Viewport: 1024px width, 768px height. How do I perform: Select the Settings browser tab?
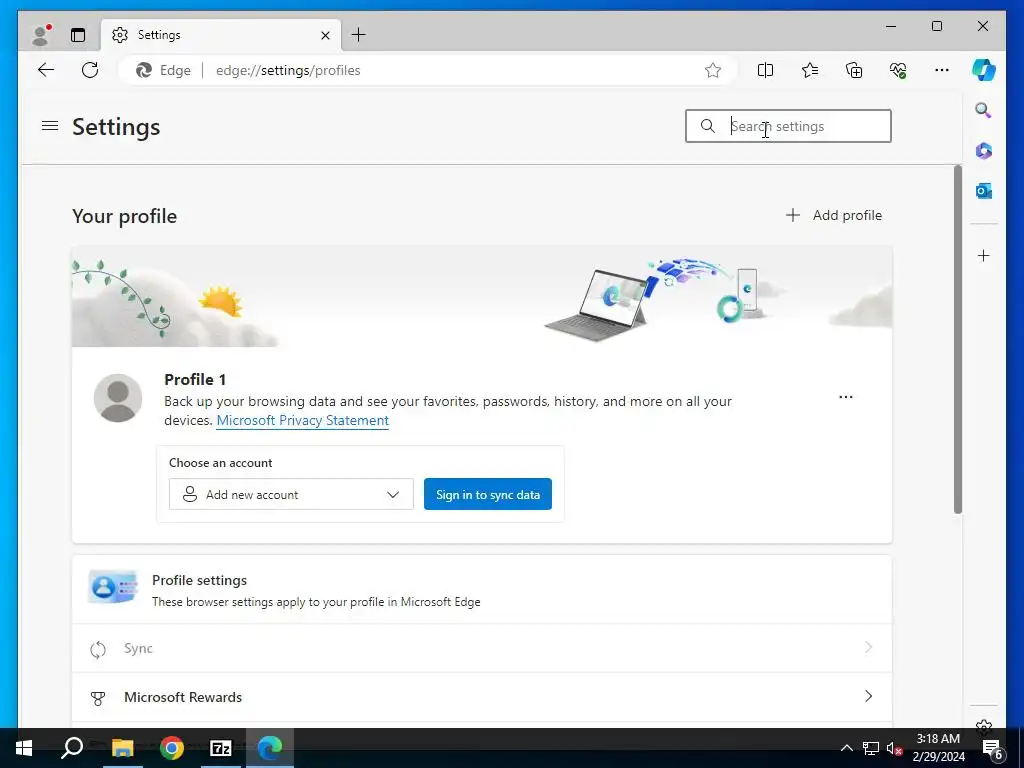222,35
